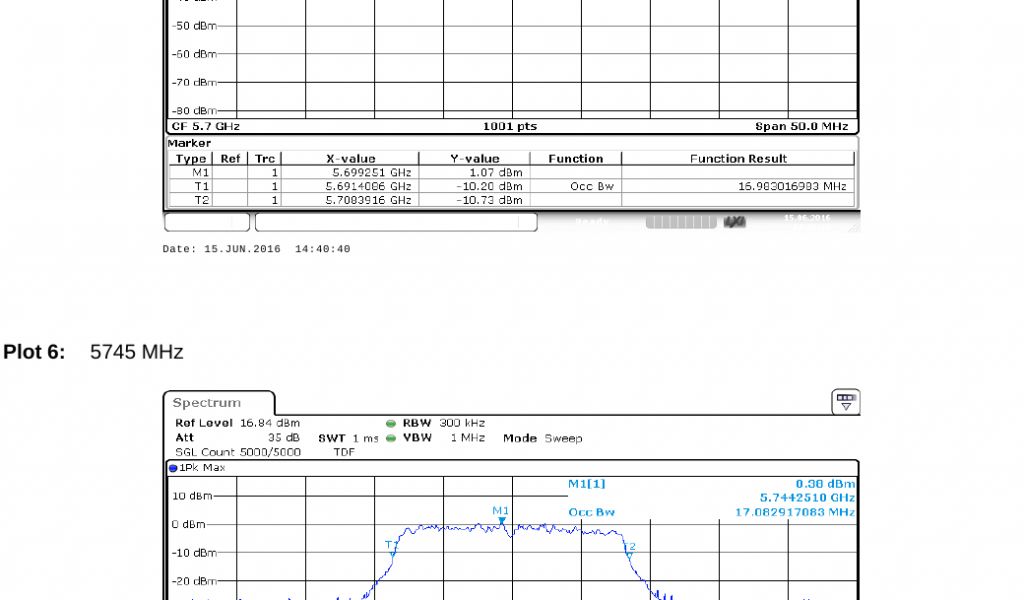The height and width of the screenshot is (600, 1024).
Task: Click the blue 1Pk Max trace indicator
Action: tap(172, 468)
